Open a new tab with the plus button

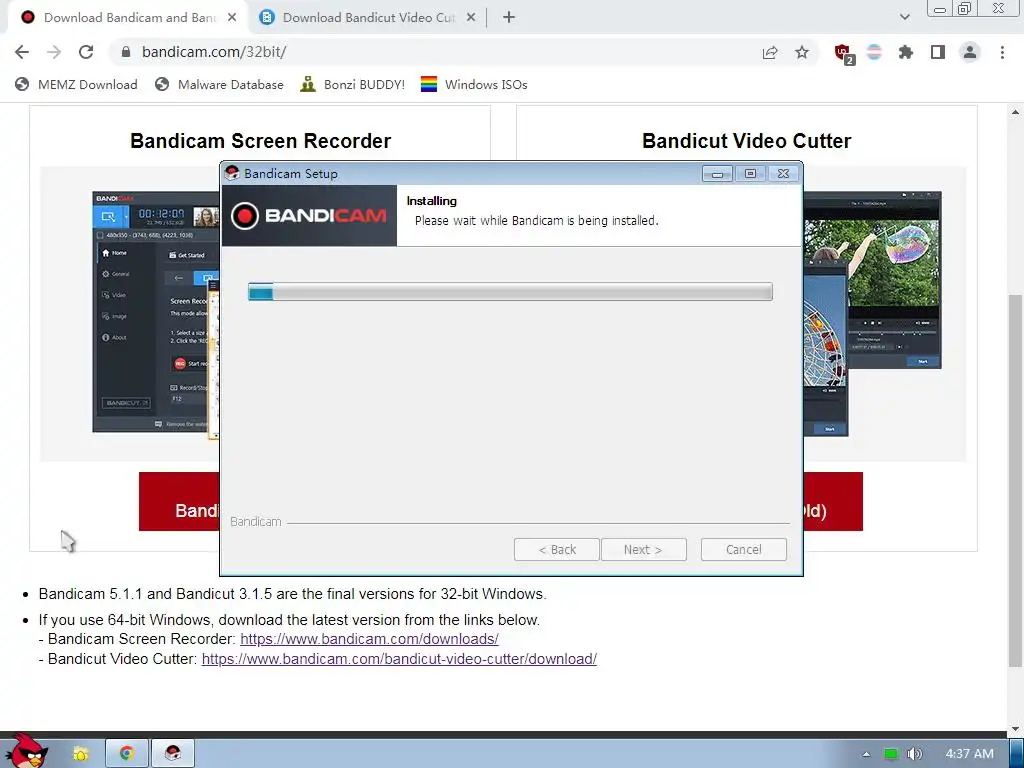pos(509,18)
